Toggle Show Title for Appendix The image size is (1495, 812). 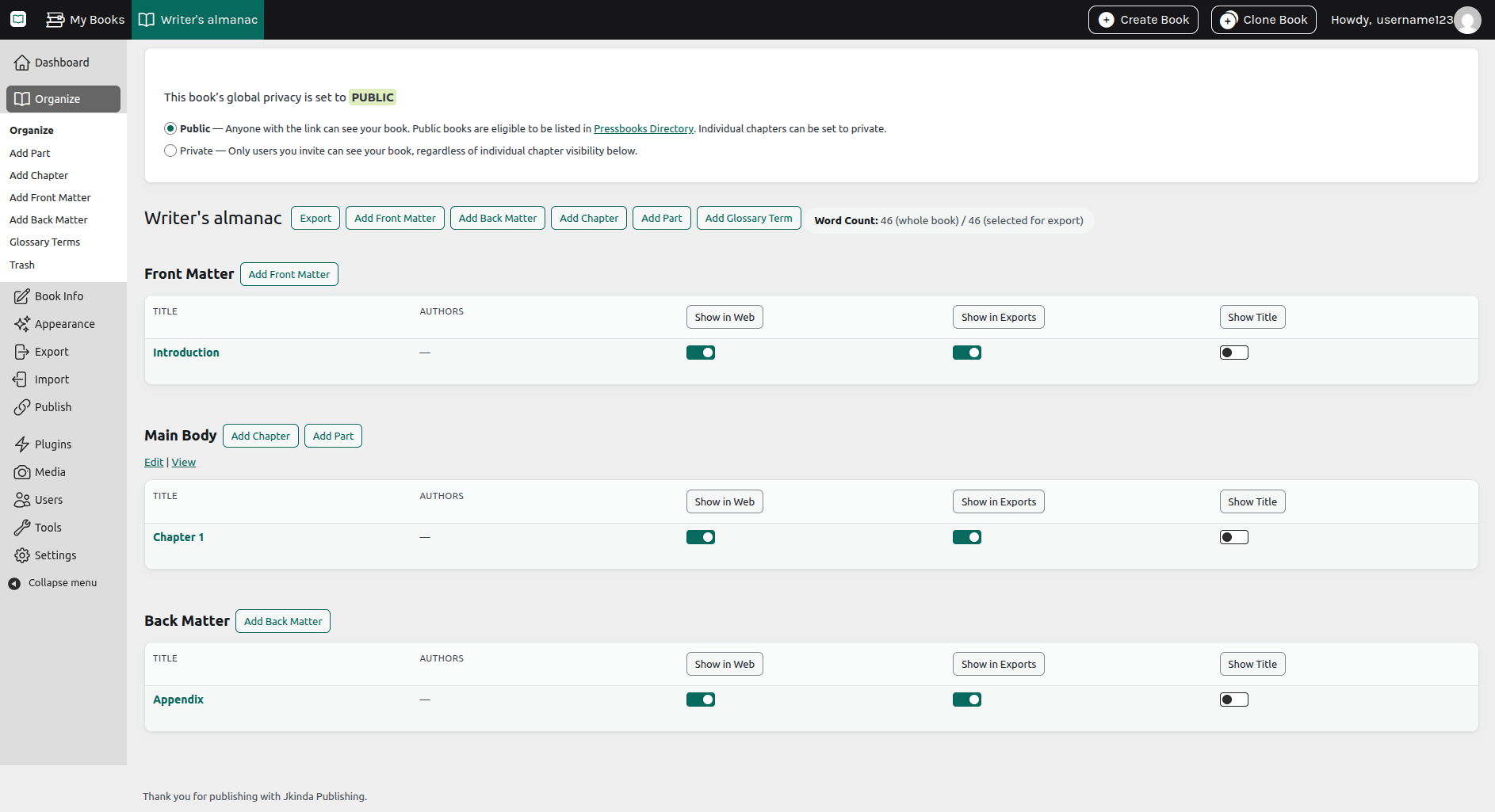(x=1234, y=700)
